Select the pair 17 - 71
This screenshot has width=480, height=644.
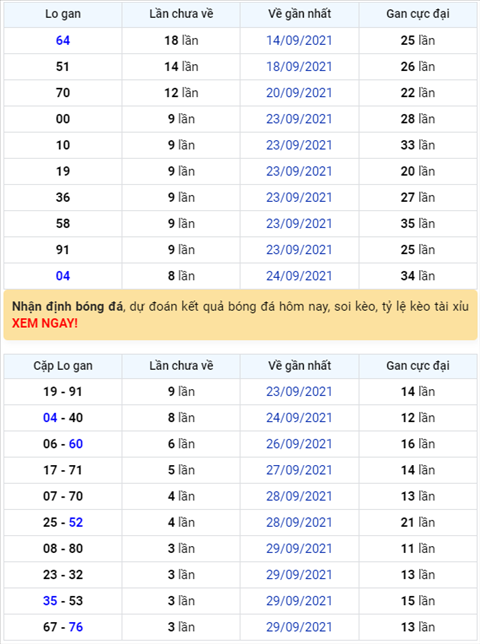[x=63, y=470]
